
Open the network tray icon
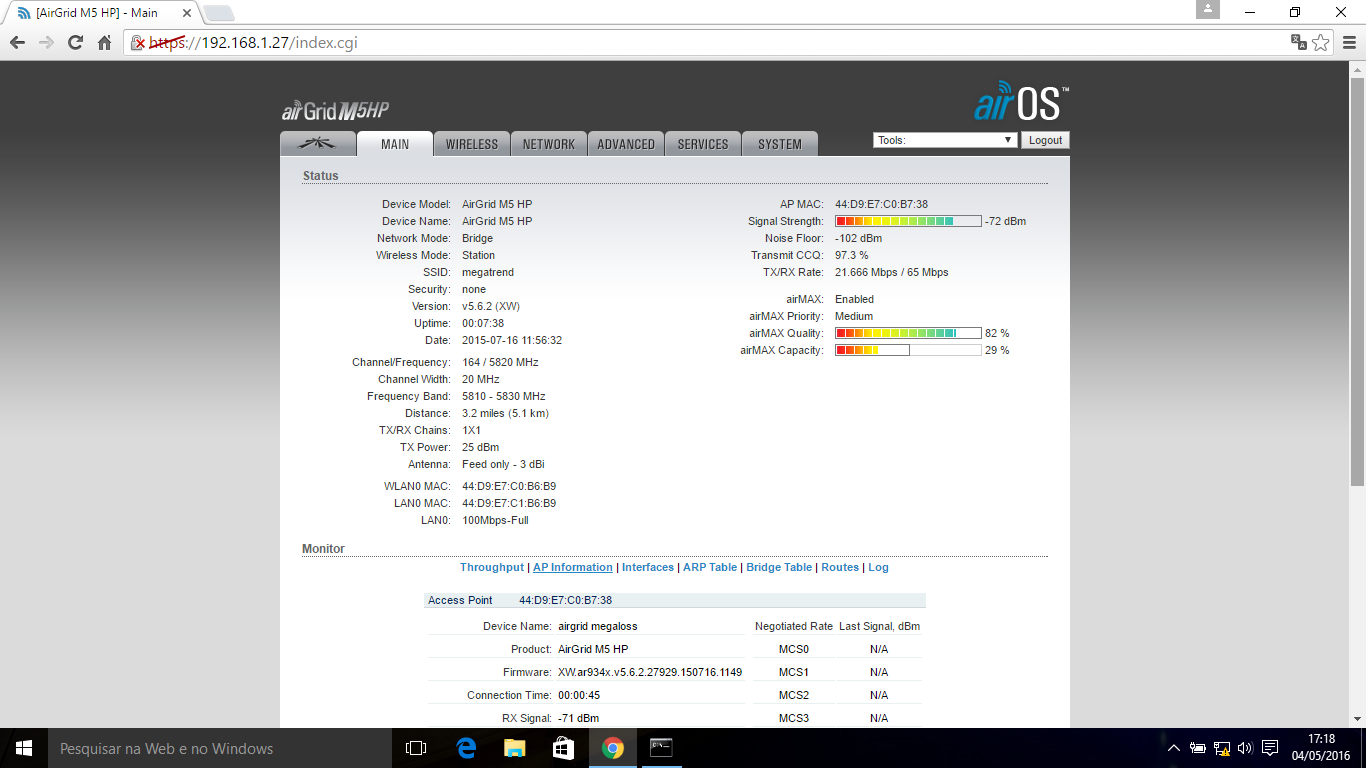click(1222, 748)
